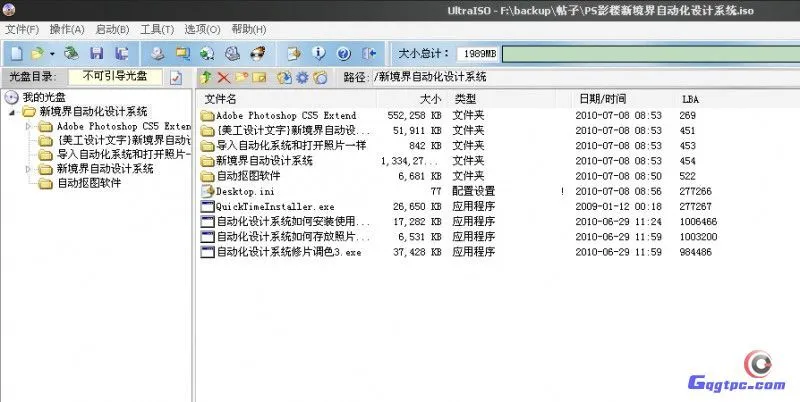Screen dimensions: 800x402
Task: Click the red X Delete icon
Action: pos(223,78)
